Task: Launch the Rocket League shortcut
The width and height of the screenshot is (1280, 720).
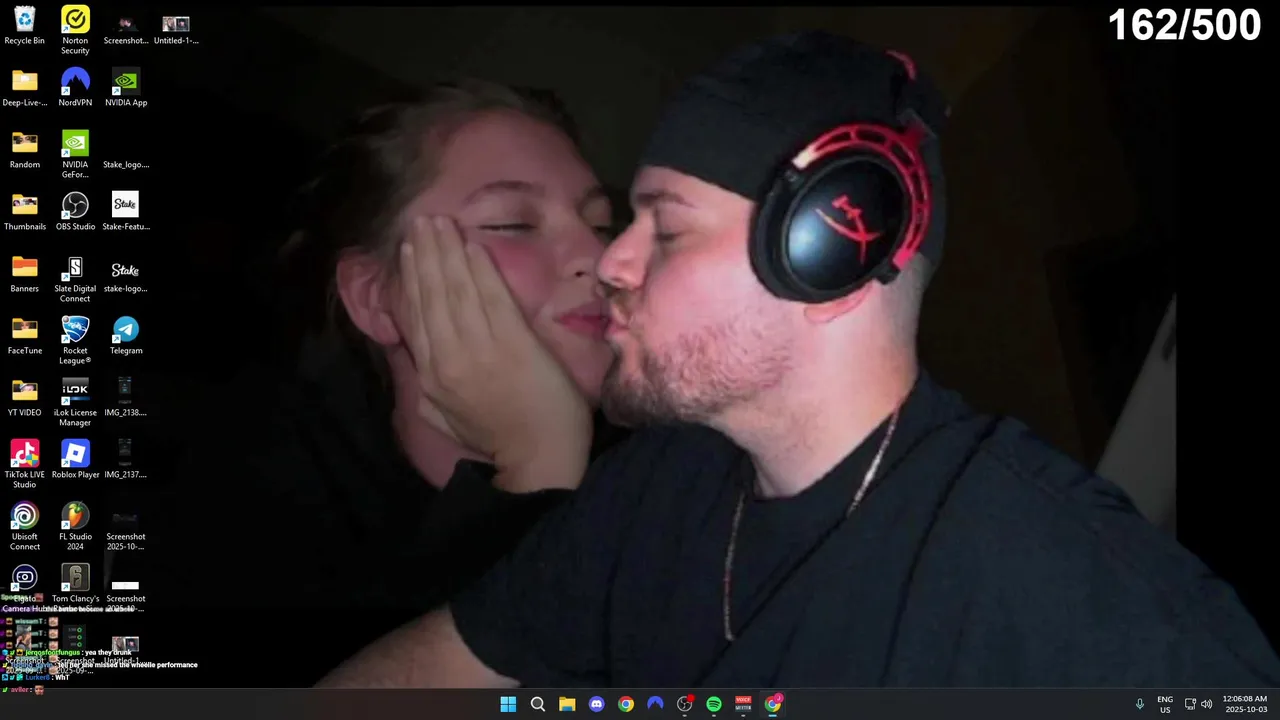Action: click(x=75, y=341)
